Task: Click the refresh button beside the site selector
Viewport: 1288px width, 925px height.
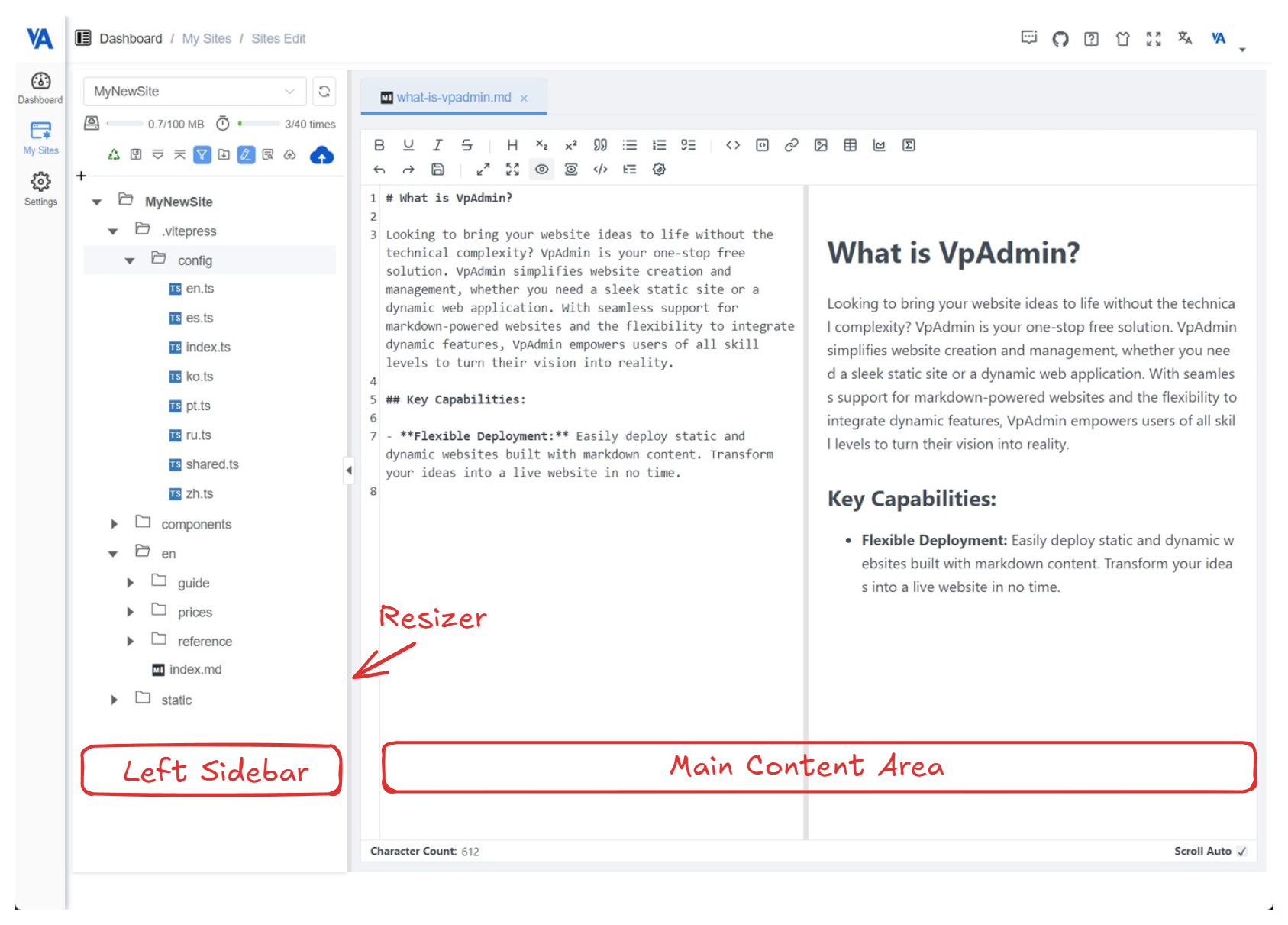Action: tap(324, 92)
